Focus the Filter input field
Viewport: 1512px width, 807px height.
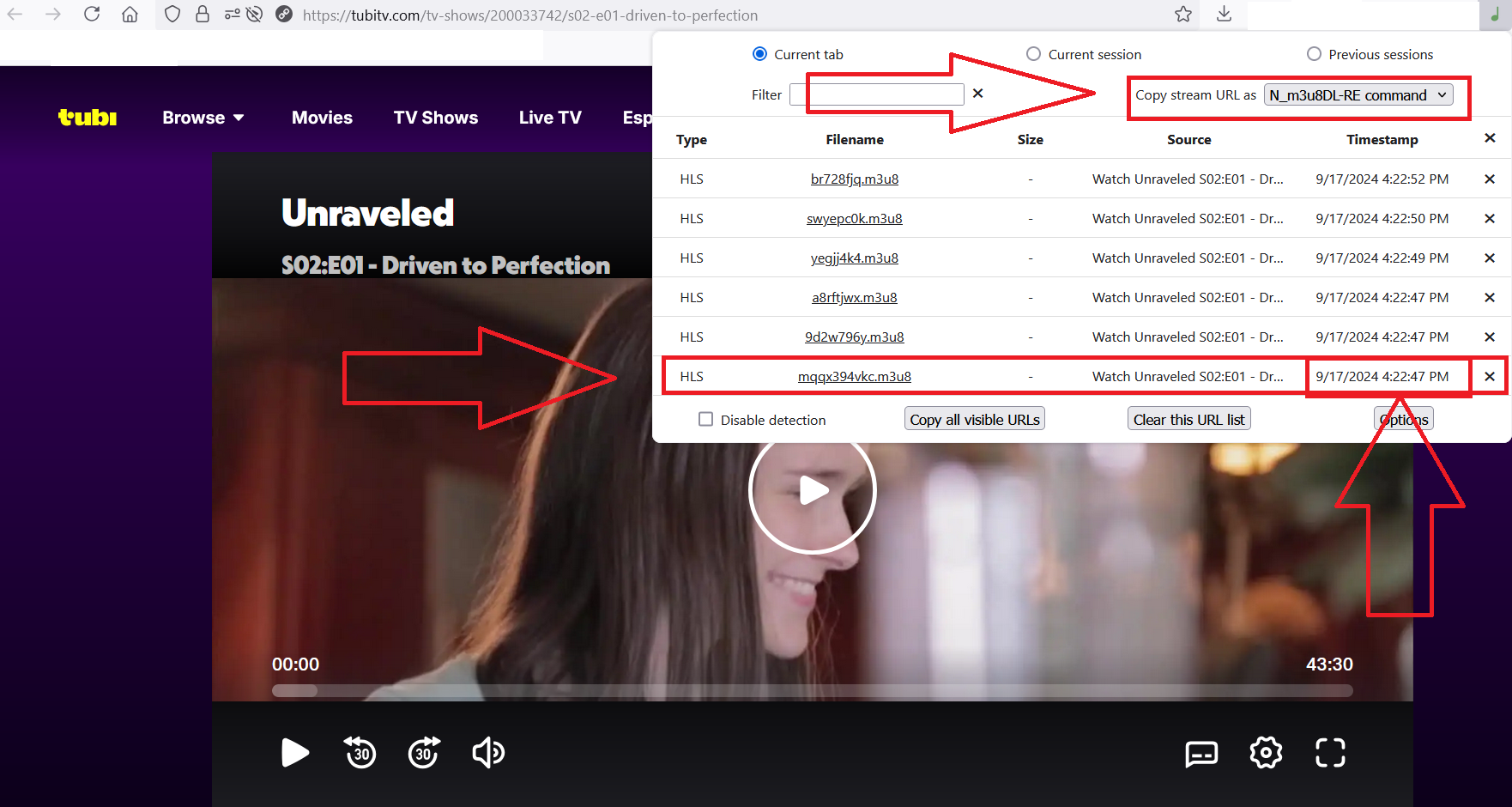(x=877, y=94)
